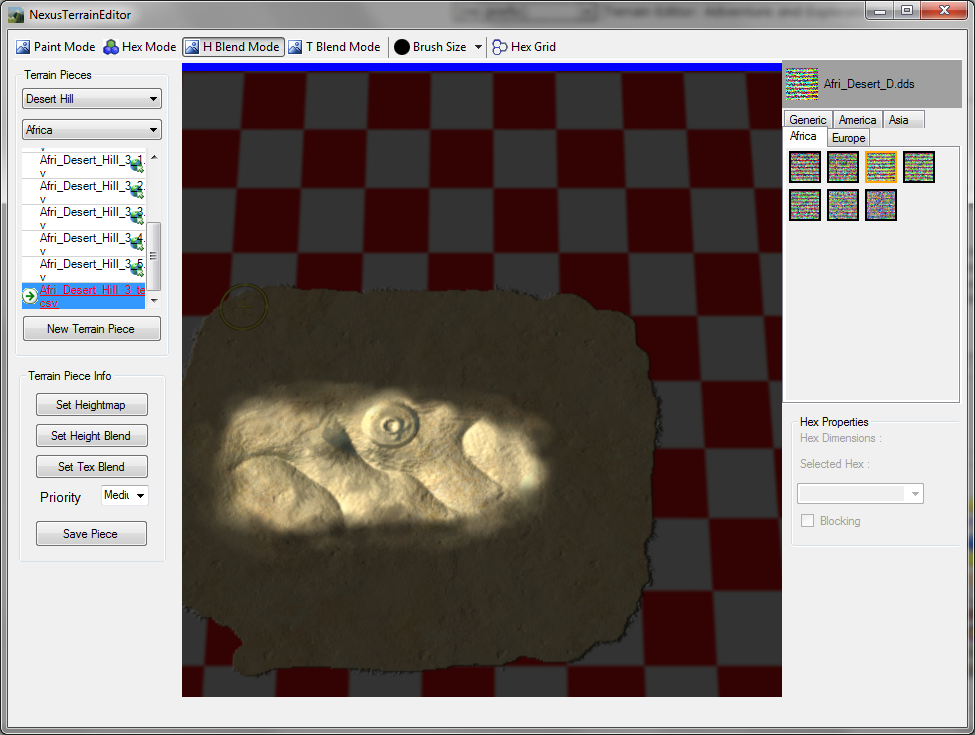The width and height of the screenshot is (975, 735).
Task: Select first texture swatch in top row
Action: pyautogui.click(x=805, y=167)
